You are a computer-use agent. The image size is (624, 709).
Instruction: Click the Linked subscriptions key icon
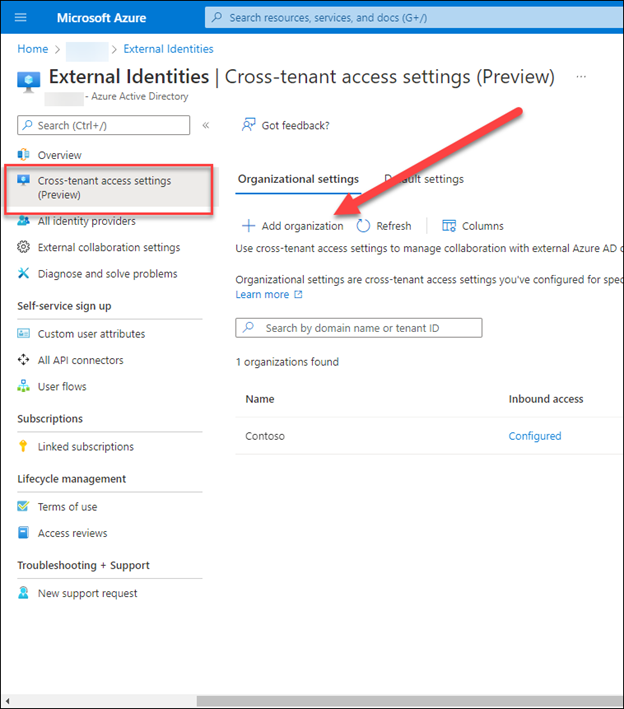24,447
